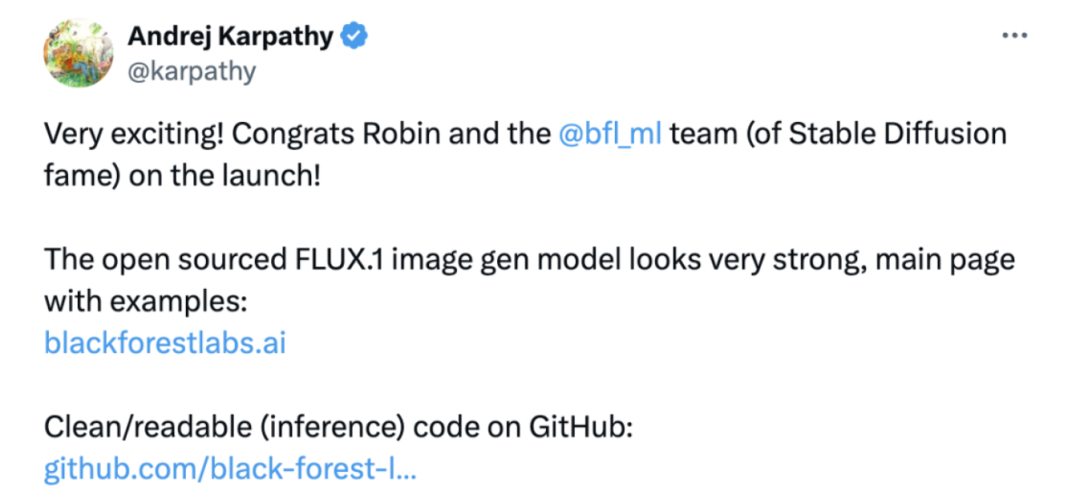
Task: Open the blackforestlabs.ai link
Action: pos(165,343)
